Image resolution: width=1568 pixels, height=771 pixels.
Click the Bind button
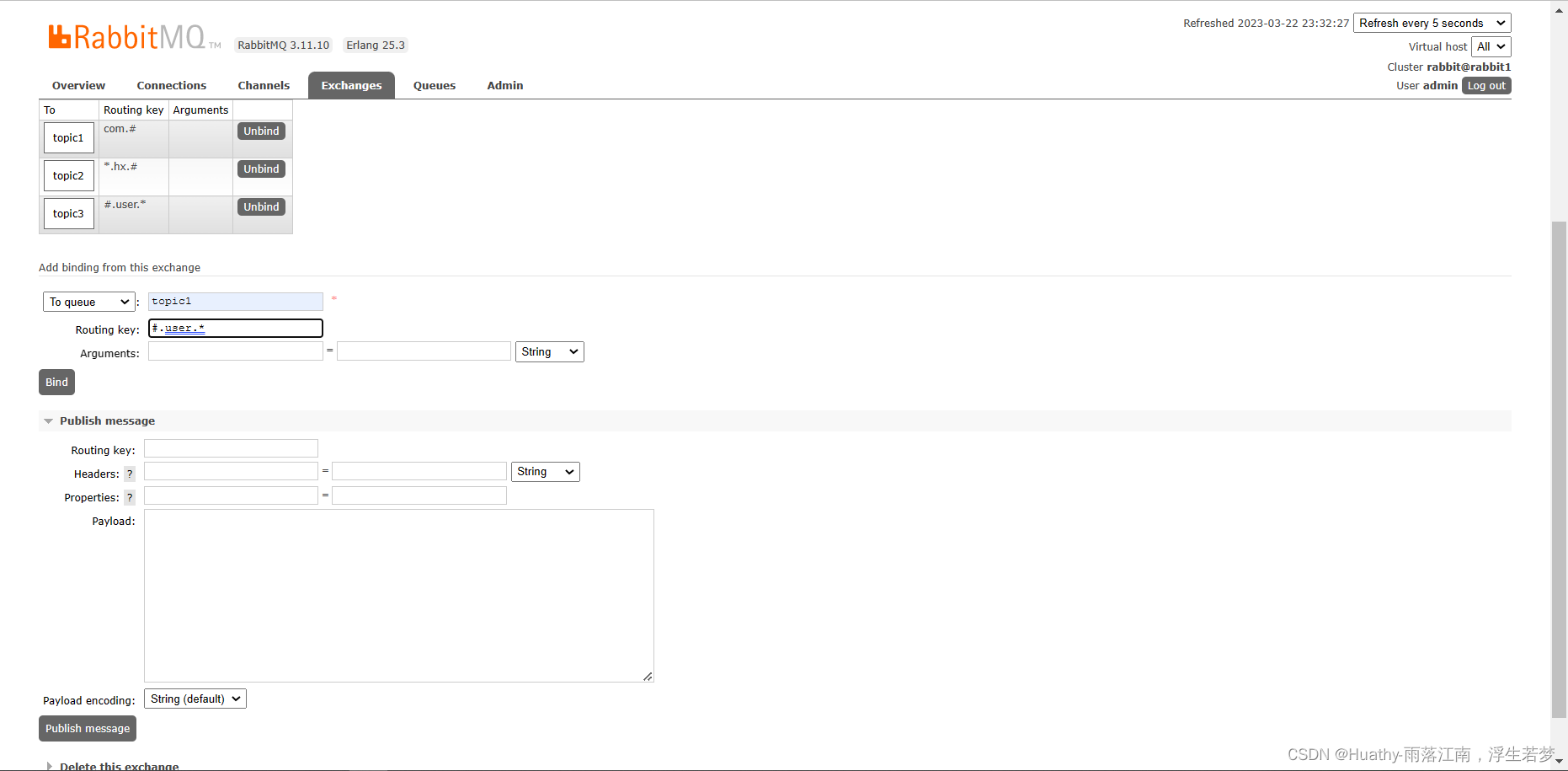(56, 382)
